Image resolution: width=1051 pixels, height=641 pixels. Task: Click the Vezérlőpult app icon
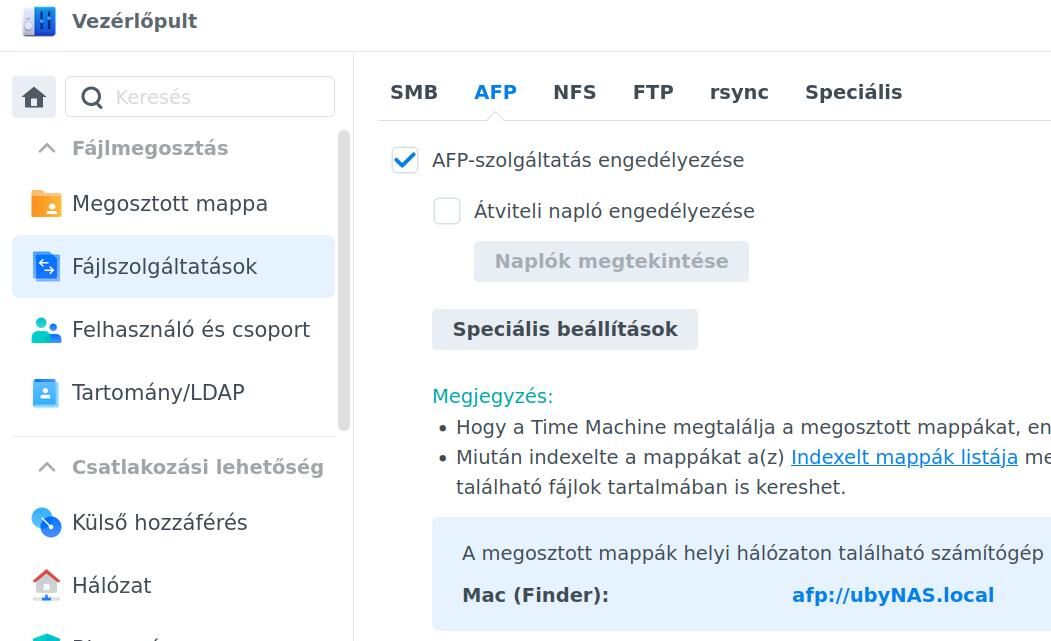pos(39,21)
